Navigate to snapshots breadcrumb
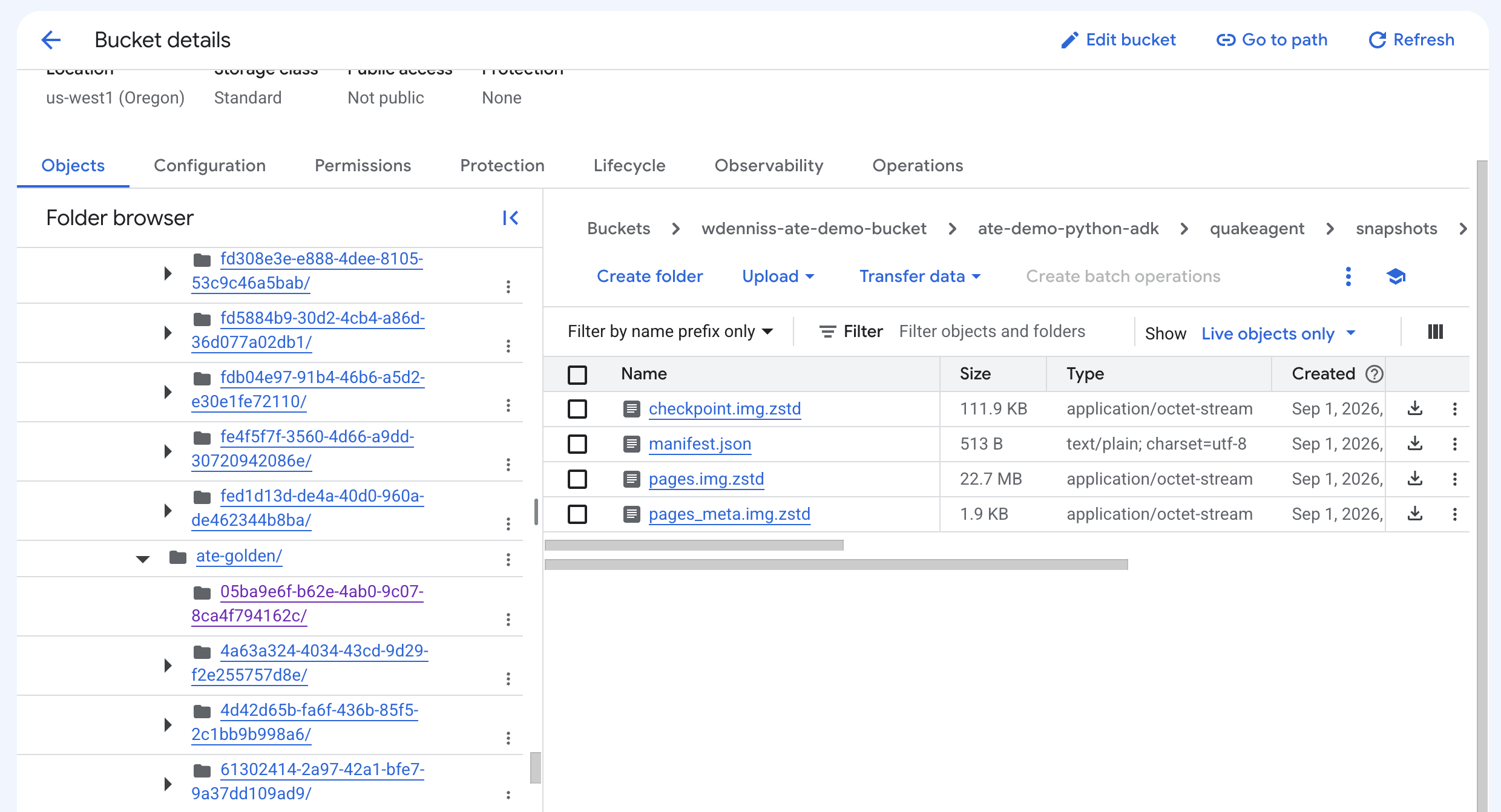This screenshot has height=812, width=1501. point(1396,229)
